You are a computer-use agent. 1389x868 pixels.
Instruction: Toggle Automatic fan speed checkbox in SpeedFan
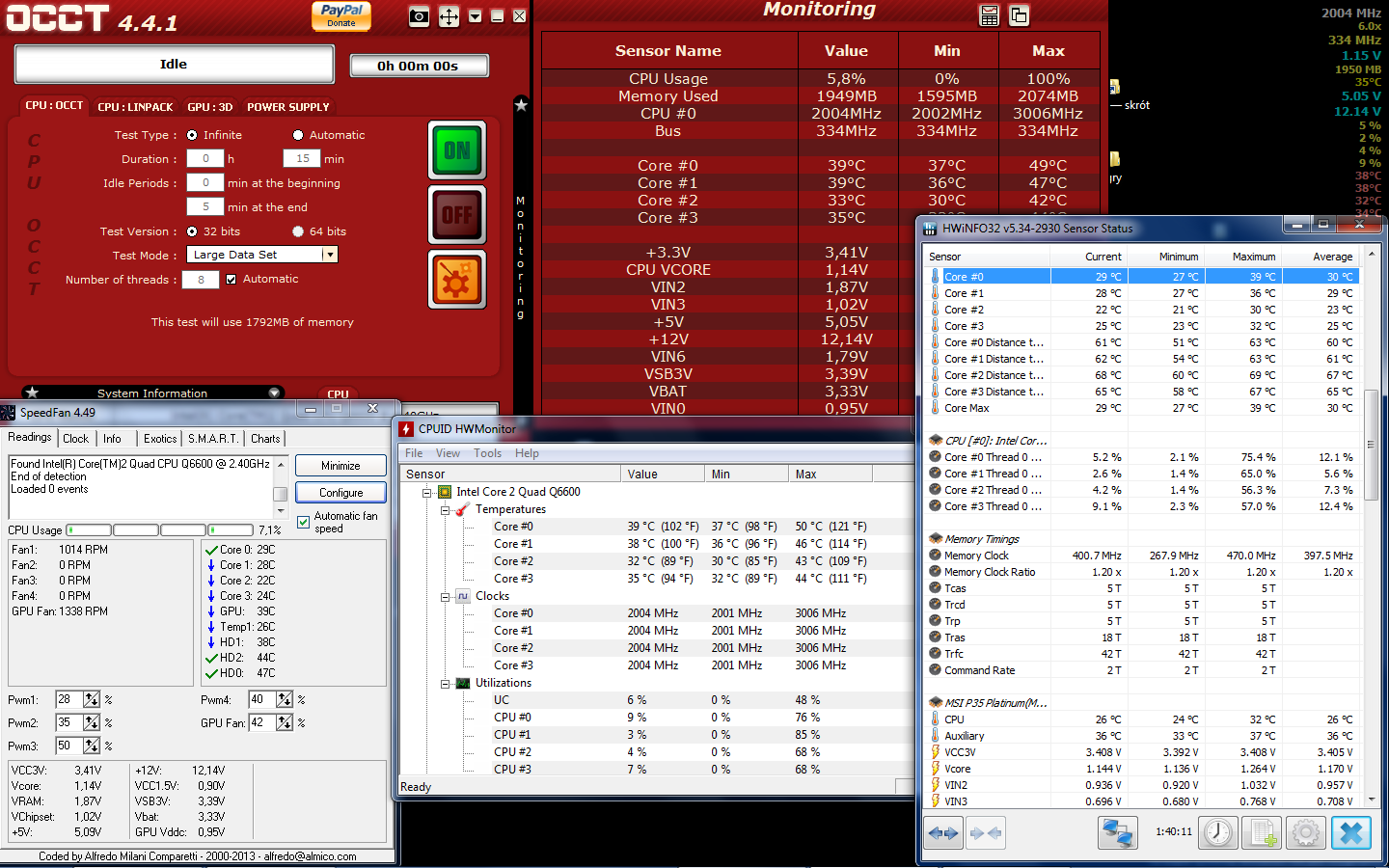click(304, 523)
